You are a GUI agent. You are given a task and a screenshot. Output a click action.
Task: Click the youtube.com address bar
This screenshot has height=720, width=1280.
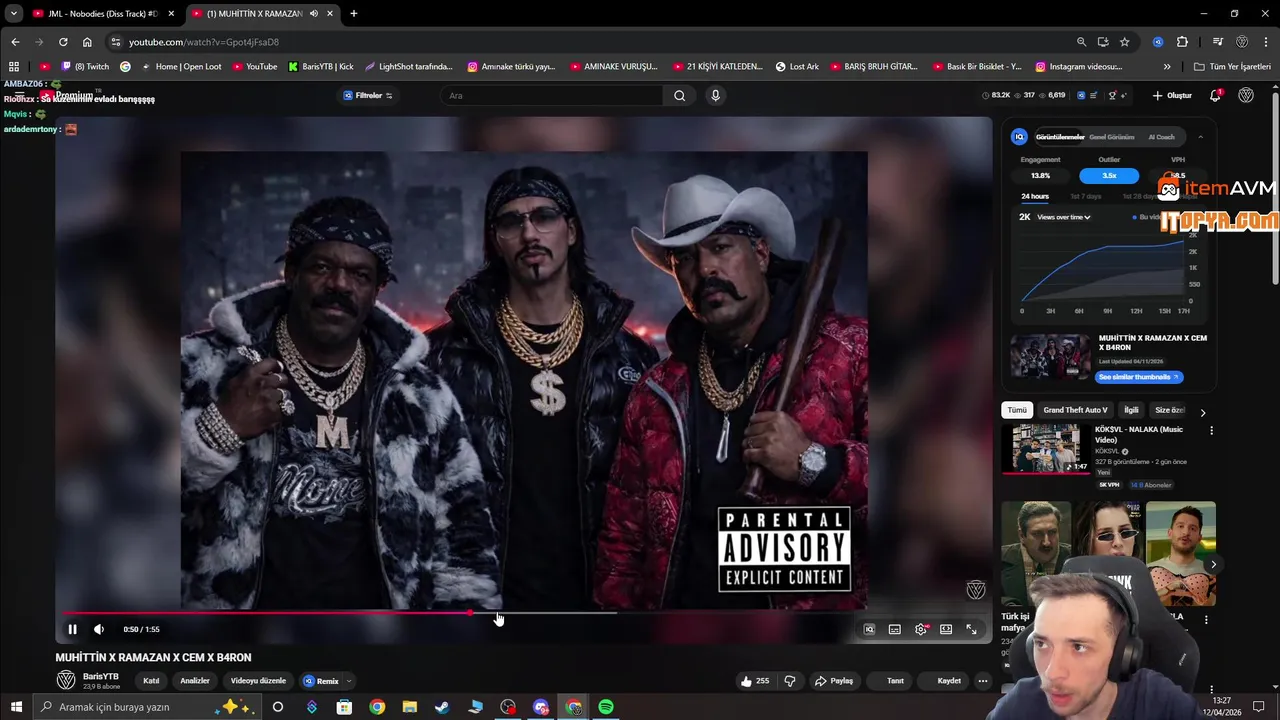coord(590,42)
